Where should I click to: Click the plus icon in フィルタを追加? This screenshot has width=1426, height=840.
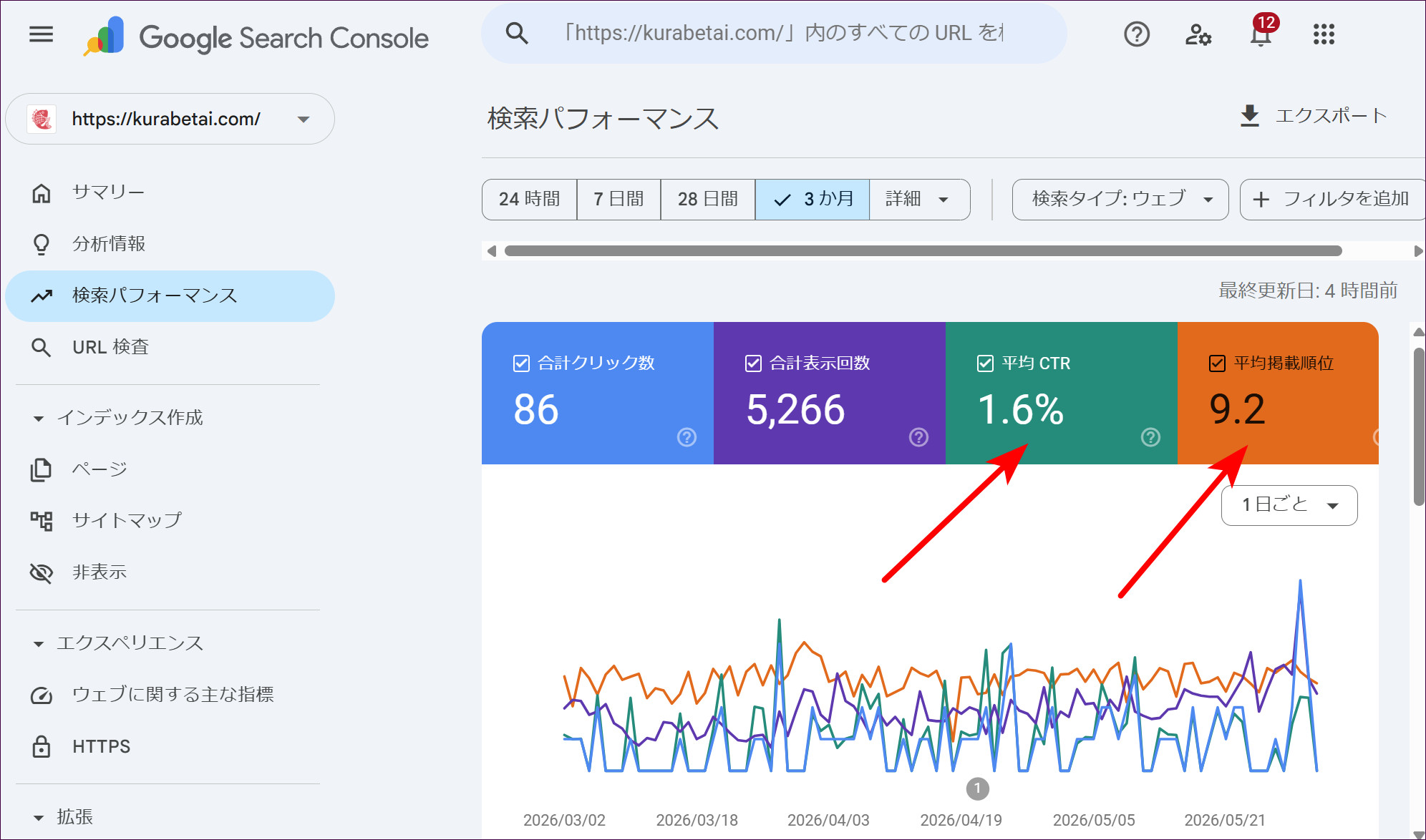(1261, 200)
